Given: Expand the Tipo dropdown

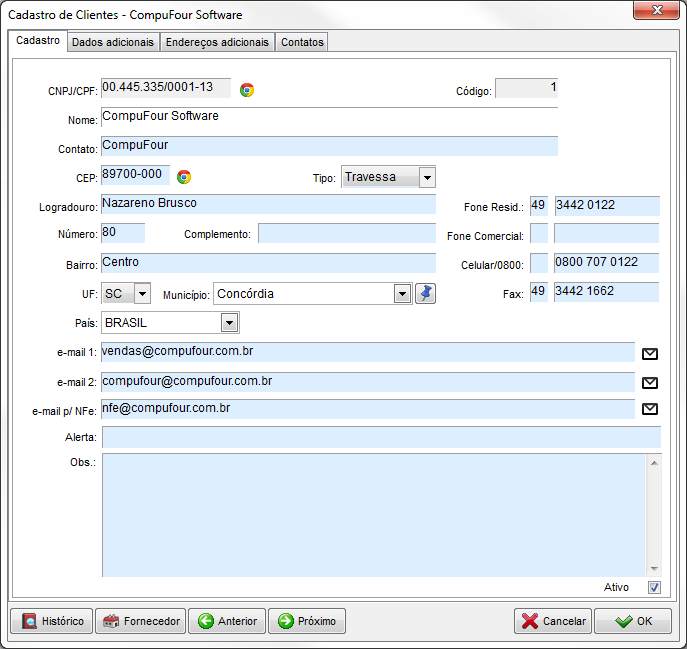Looking at the screenshot, I should coord(427,178).
